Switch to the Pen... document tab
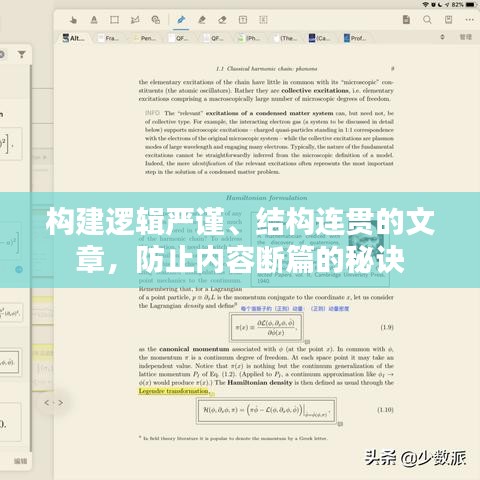Screen dimensions: 480x480 [144, 38]
